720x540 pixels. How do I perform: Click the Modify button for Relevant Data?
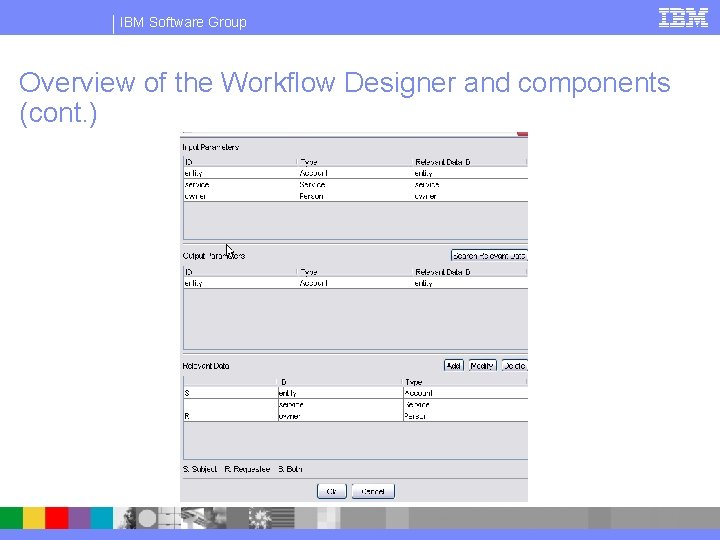coord(482,366)
